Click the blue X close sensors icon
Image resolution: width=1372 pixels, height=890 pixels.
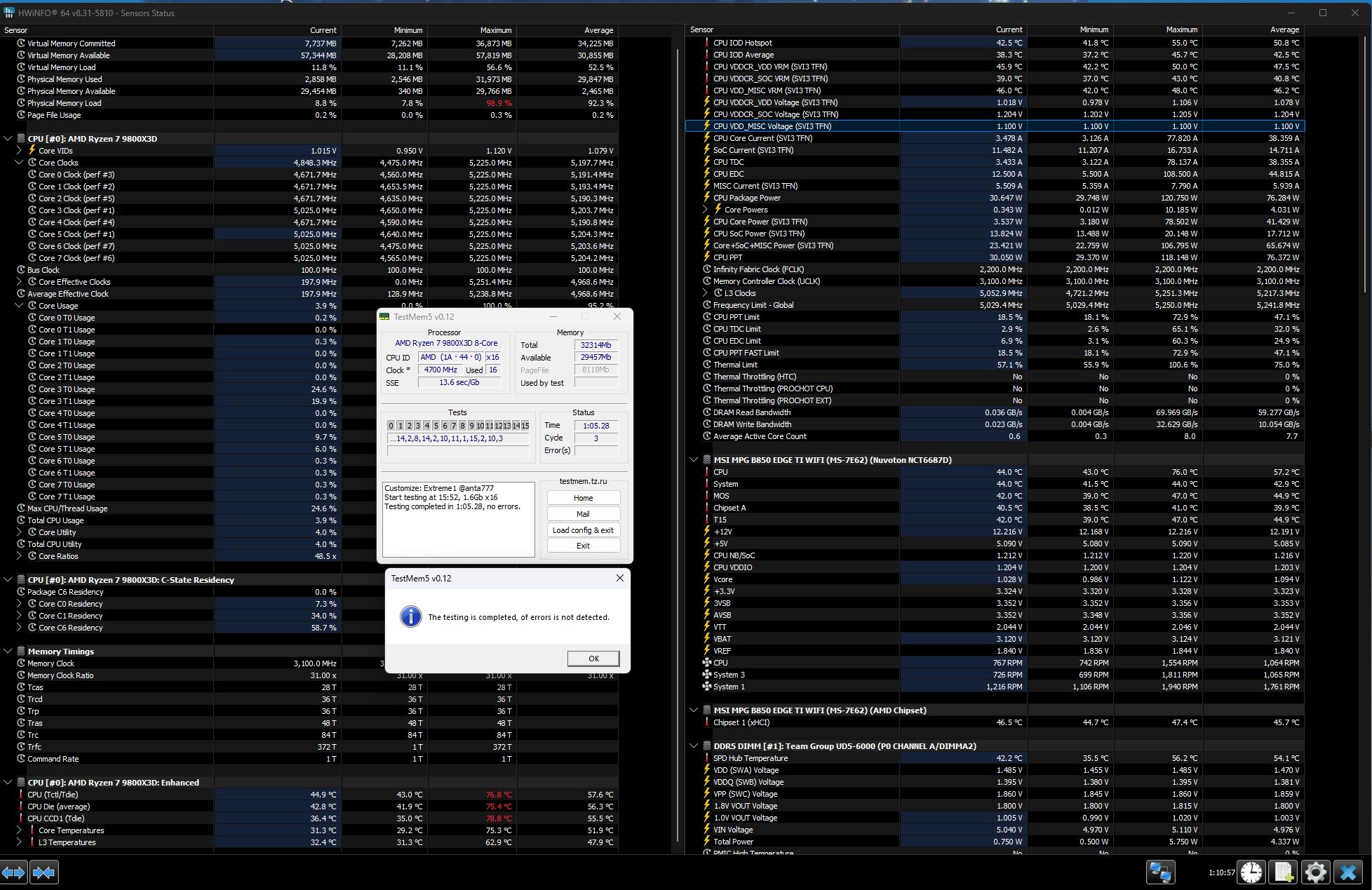coord(1347,872)
